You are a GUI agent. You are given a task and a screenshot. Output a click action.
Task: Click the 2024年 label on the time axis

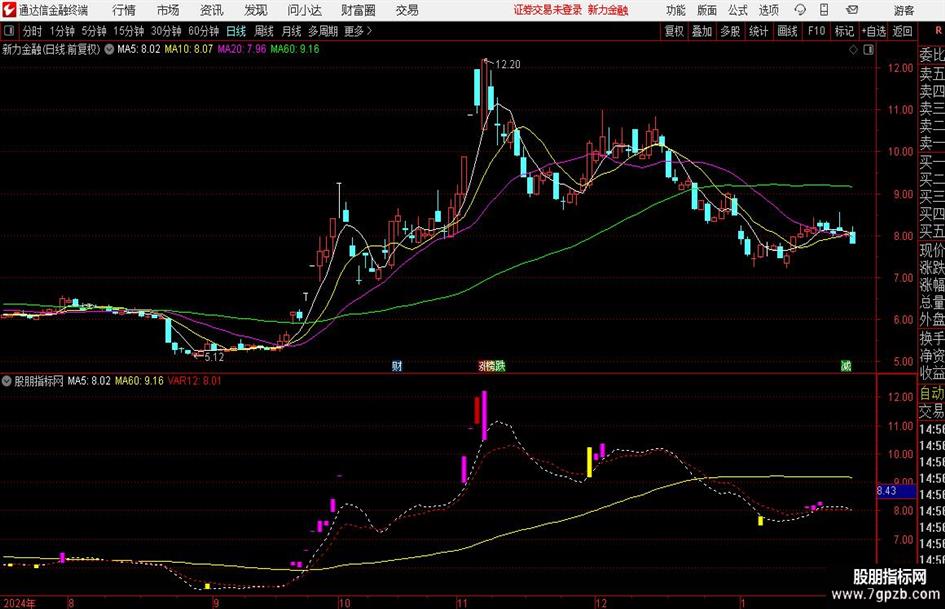pos(19,603)
